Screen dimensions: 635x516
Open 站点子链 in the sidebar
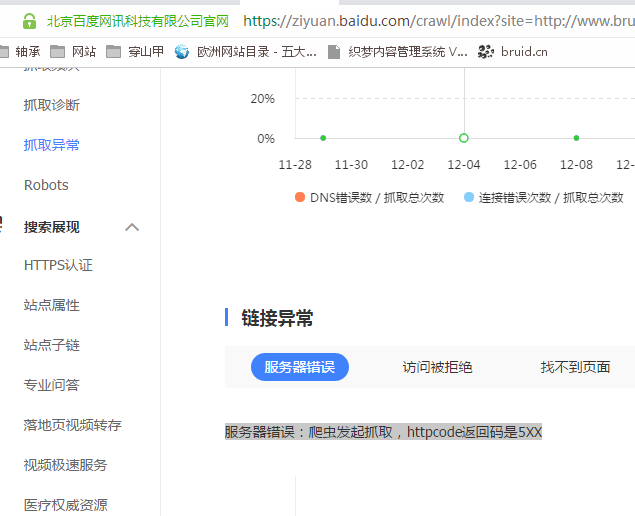click(51, 345)
